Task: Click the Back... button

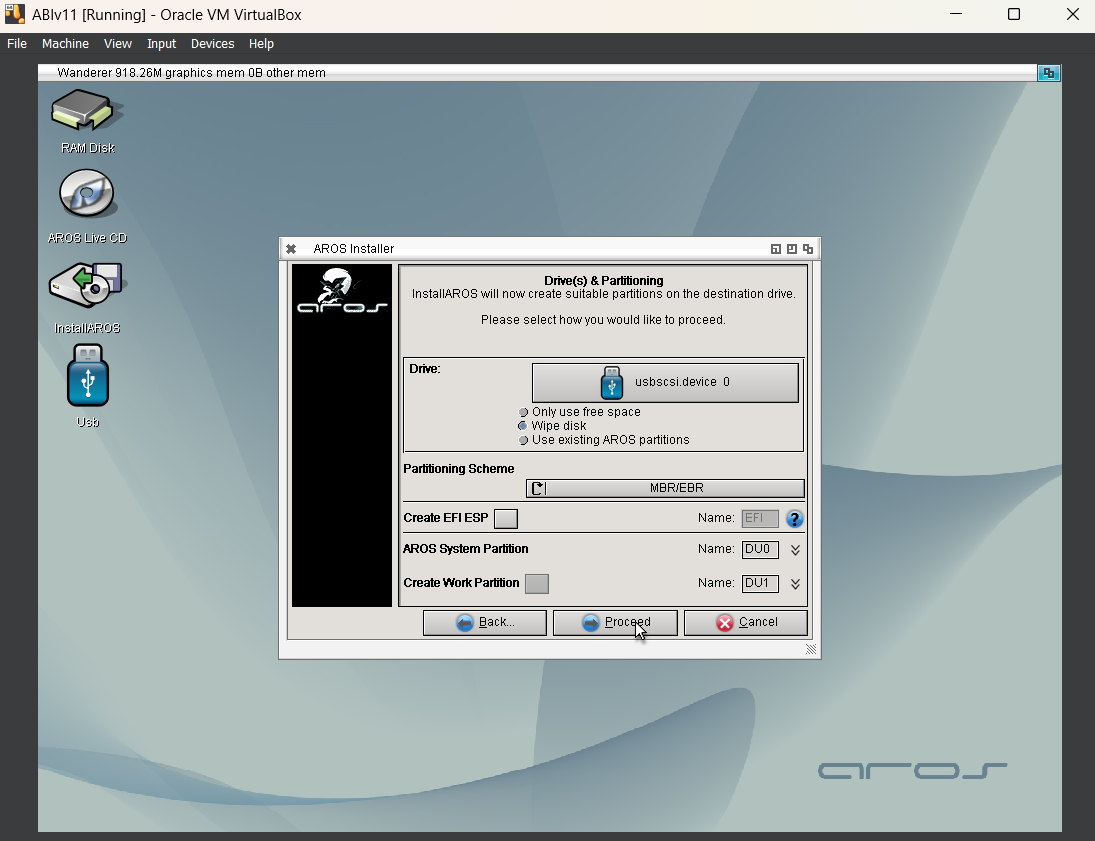Action: tap(485, 622)
